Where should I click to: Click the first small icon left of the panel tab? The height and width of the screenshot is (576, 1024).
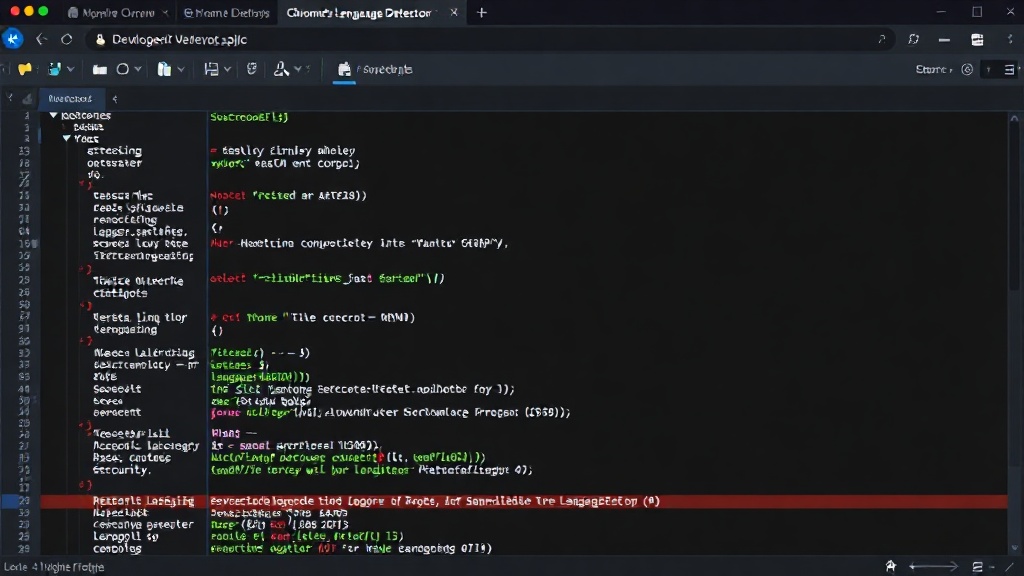(10, 99)
